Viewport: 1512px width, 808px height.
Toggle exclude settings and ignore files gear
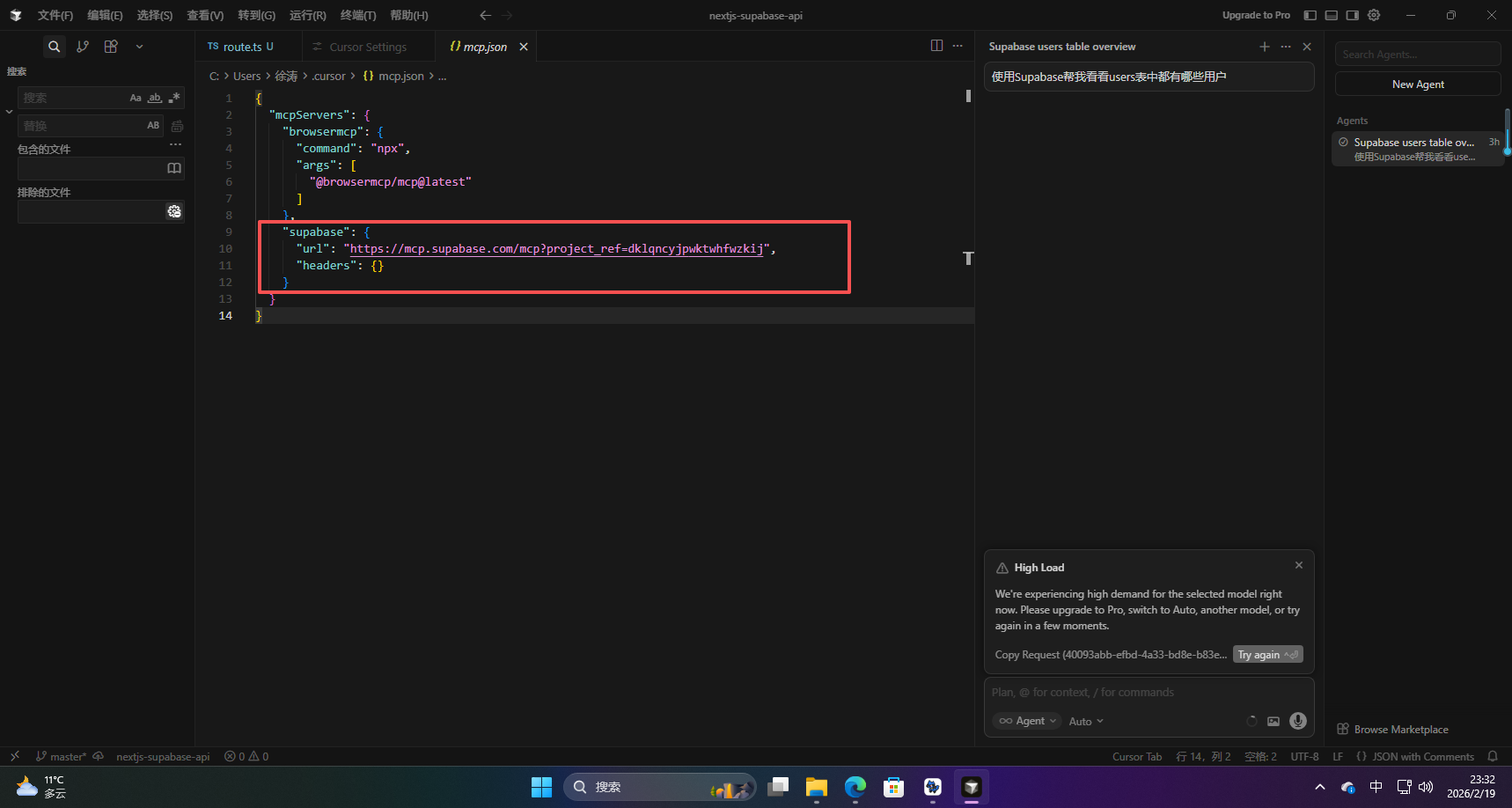pos(174,211)
